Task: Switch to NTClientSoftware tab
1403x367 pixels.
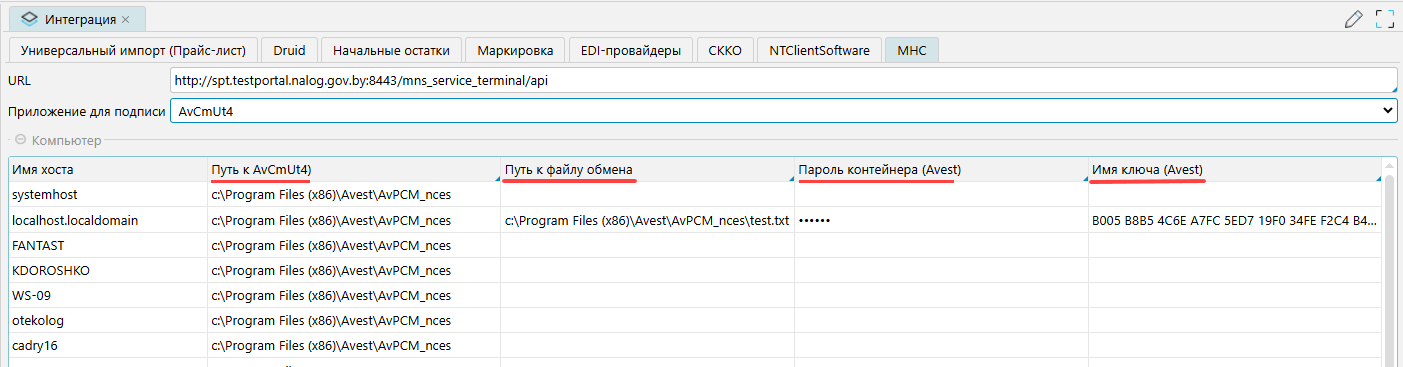Action: [x=819, y=50]
